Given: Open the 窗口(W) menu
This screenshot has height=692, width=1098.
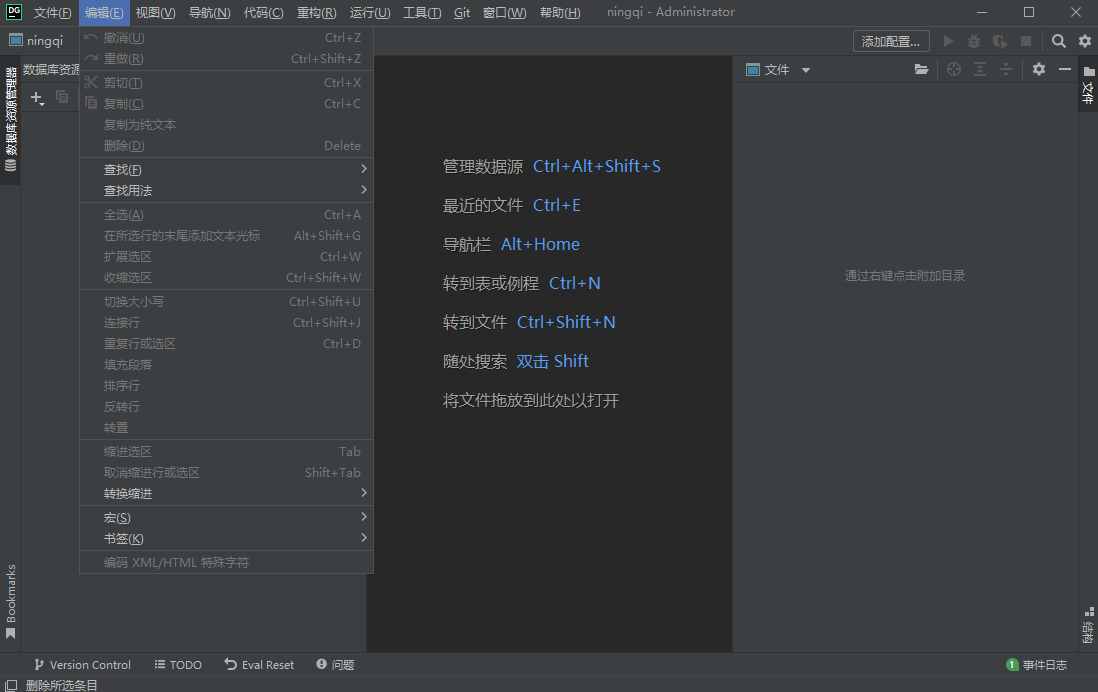Looking at the screenshot, I should click(x=505, y=13).
